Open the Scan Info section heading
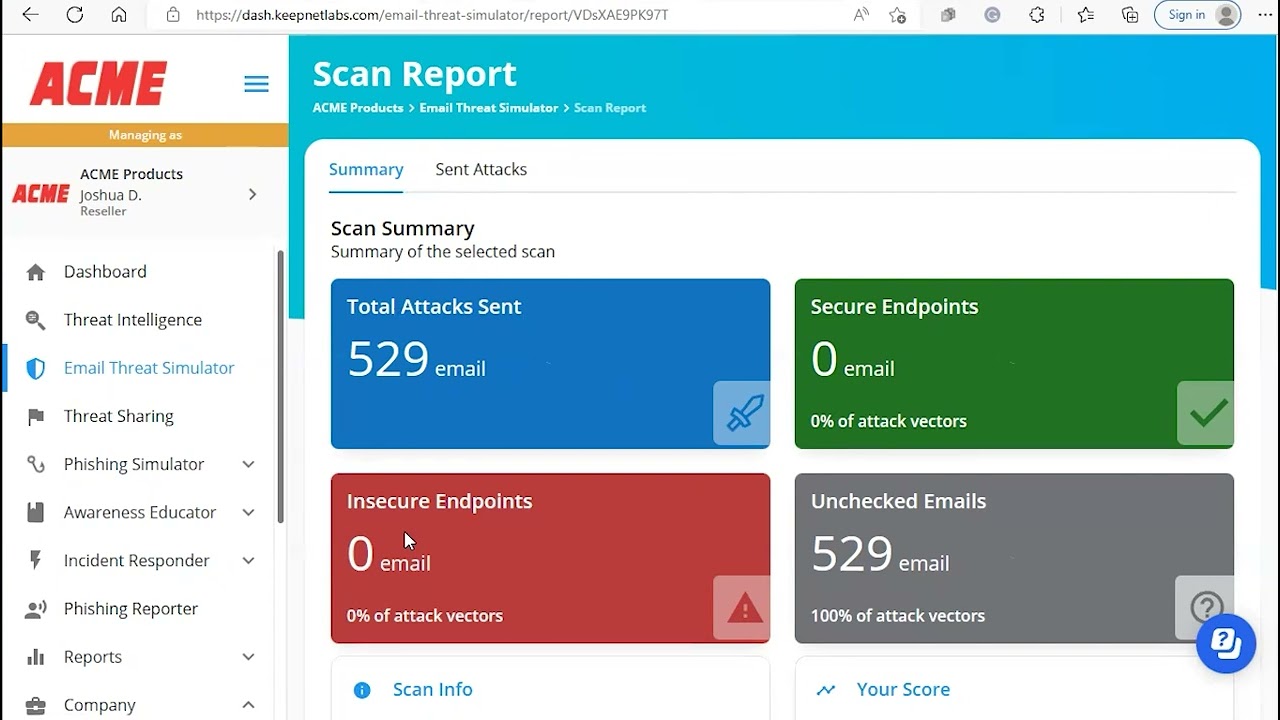 (x=433, y=690)
